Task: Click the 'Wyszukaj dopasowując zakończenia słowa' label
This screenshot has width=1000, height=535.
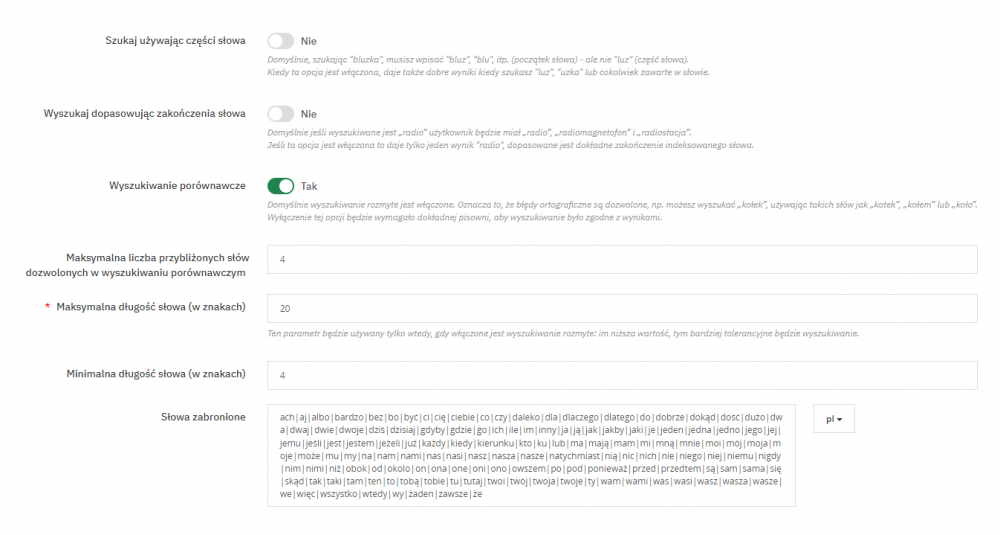Action: (145, 114)
